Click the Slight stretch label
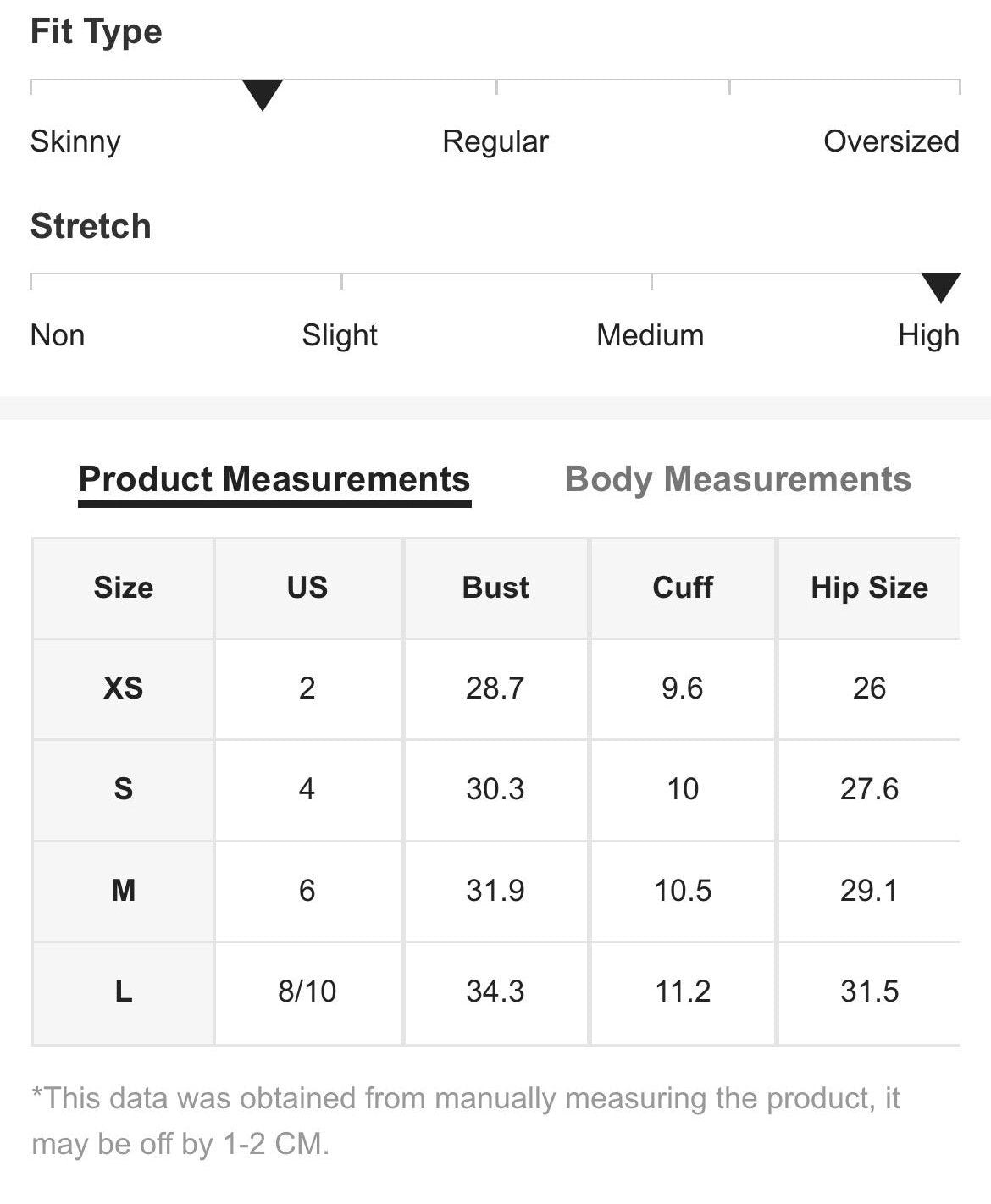The image size is (991, 1204). click(x=340, y=336)
